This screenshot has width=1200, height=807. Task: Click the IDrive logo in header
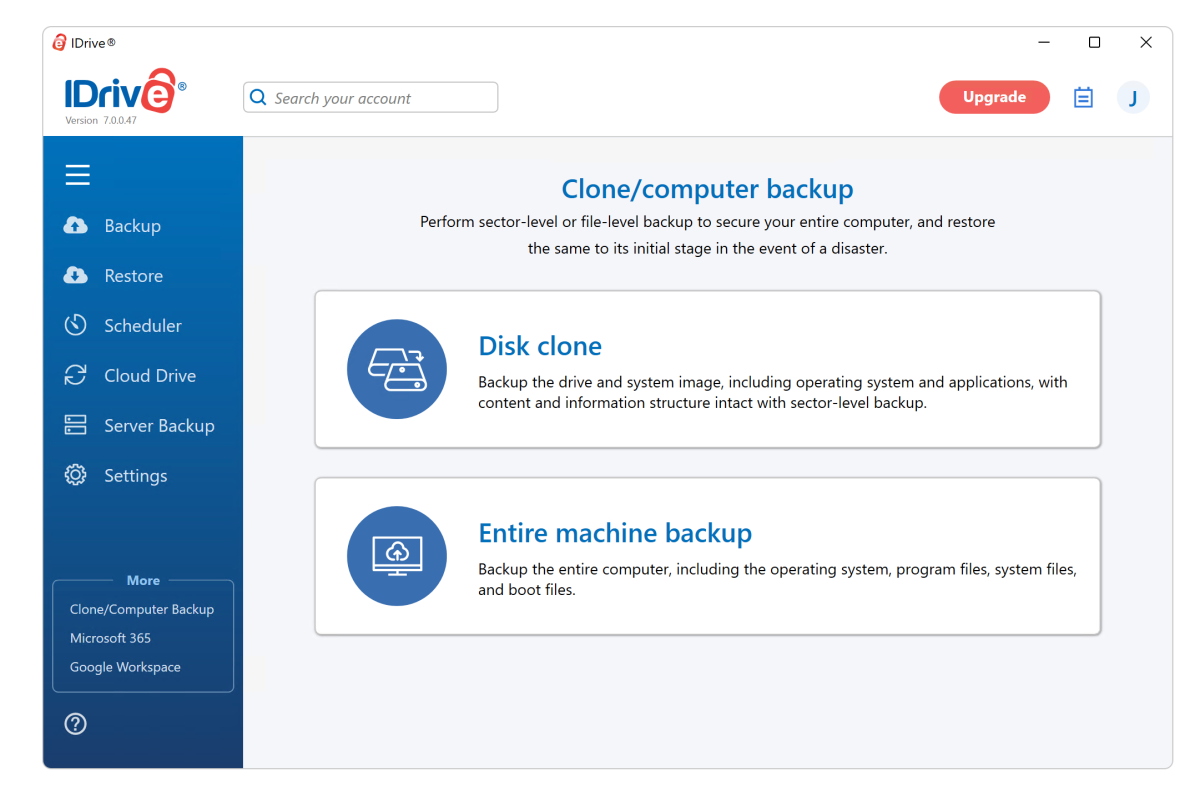[x=125, y=91]
